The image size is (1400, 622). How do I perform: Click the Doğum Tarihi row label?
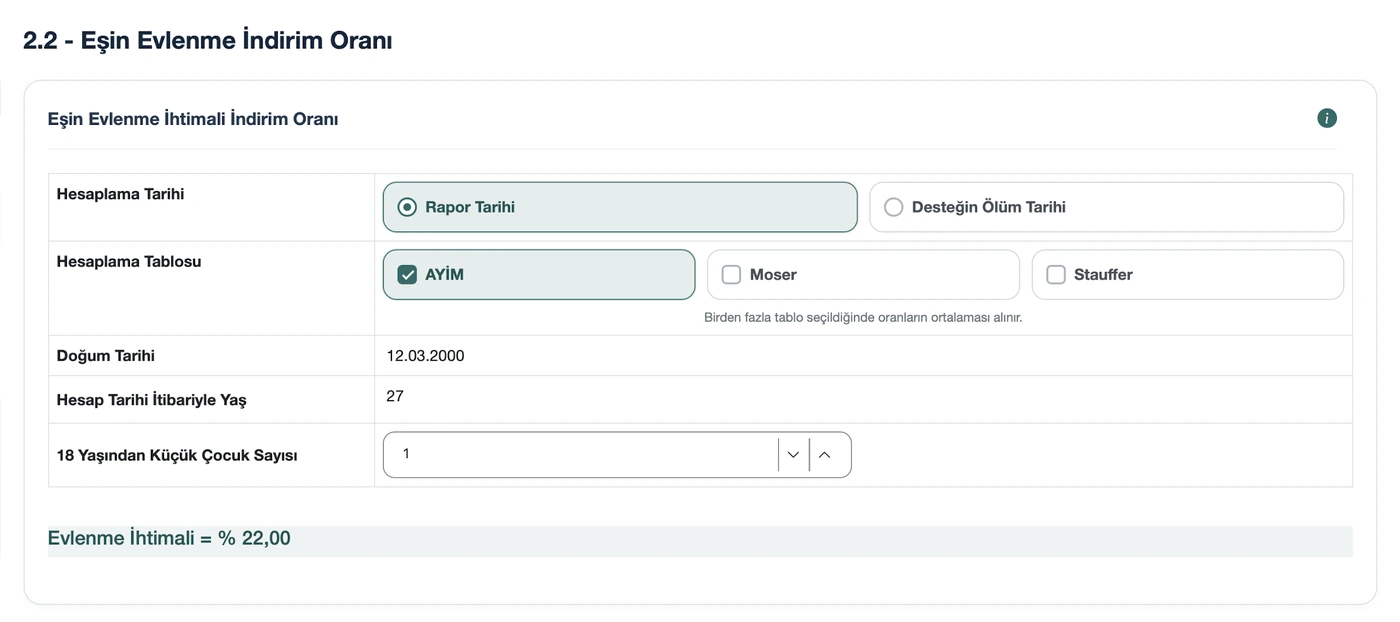[106, 356]
